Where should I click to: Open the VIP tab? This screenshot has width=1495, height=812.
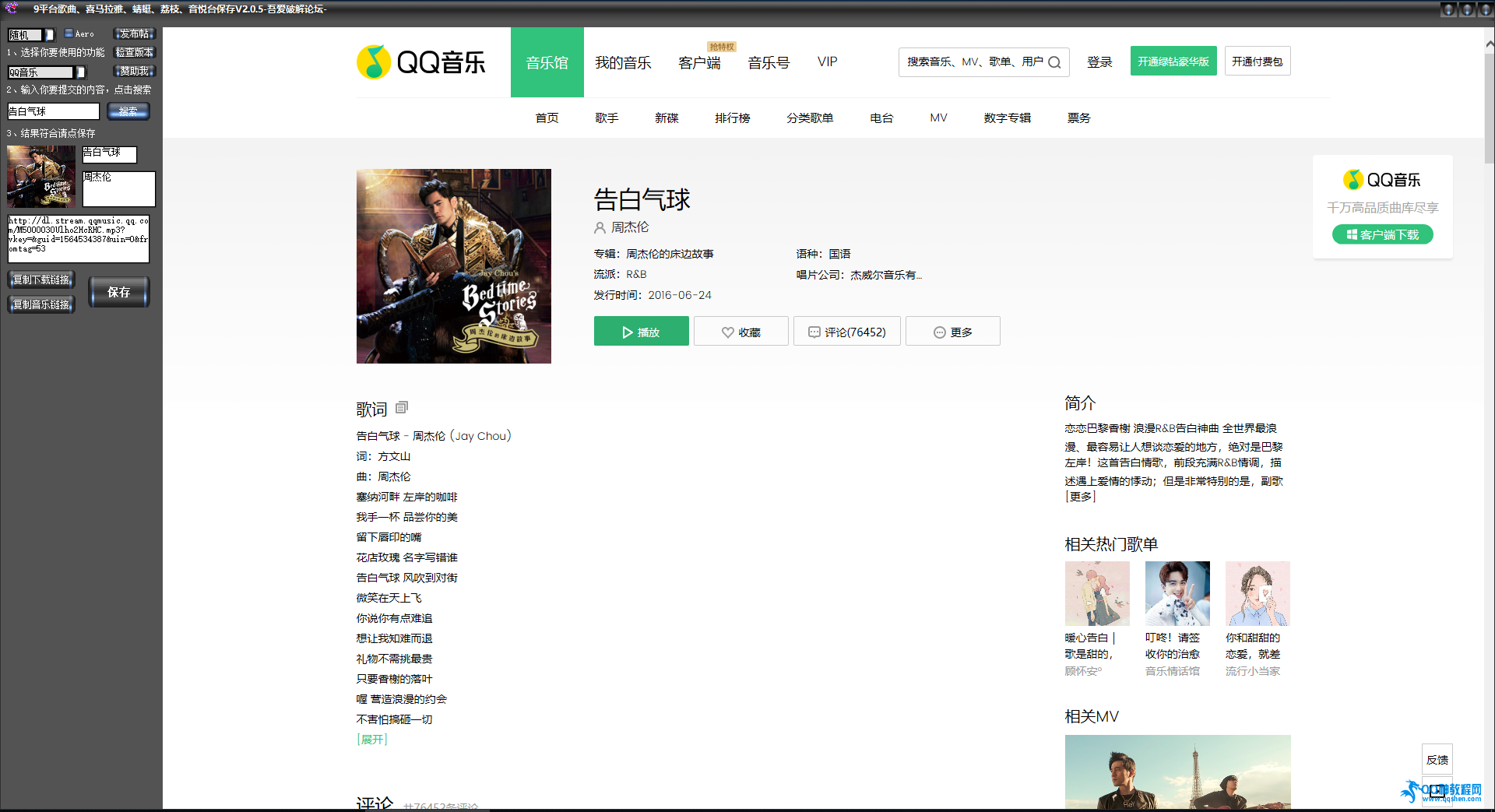(828, 62)
